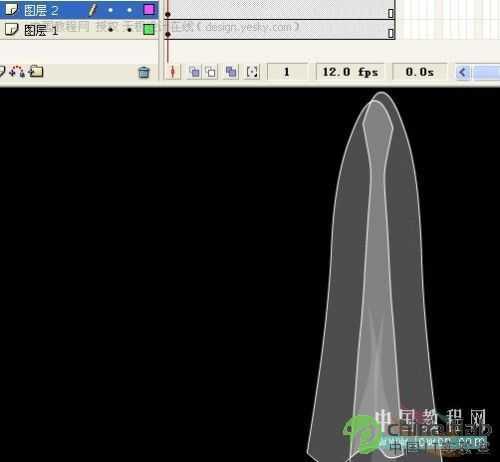Enable Onion Skin Outlines
The height and width of the screenshot is (462, 500).
click(x=211, y=72)
